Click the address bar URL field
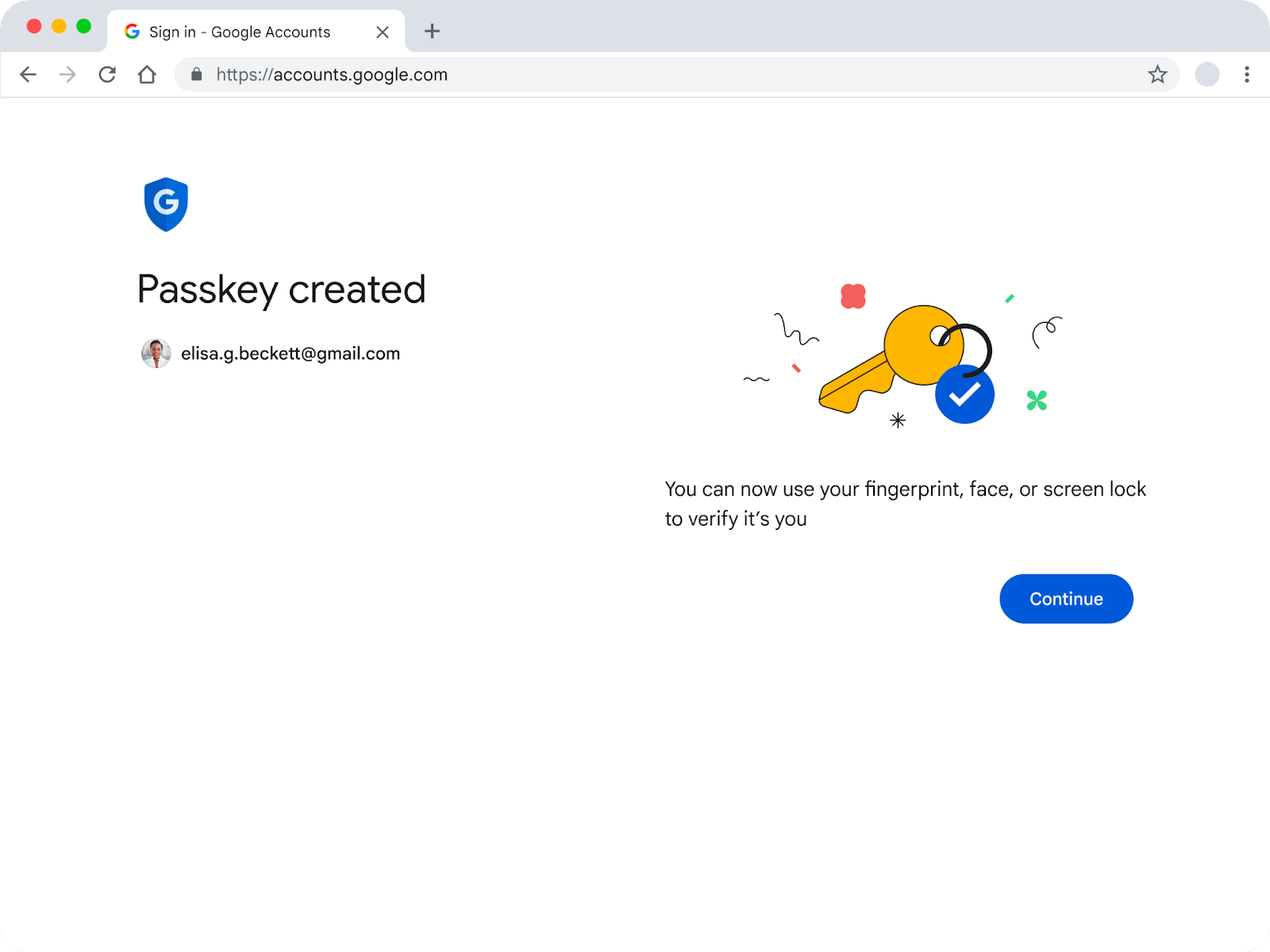This screenshot has width=1270, height=952. click(x=332, y=74)
